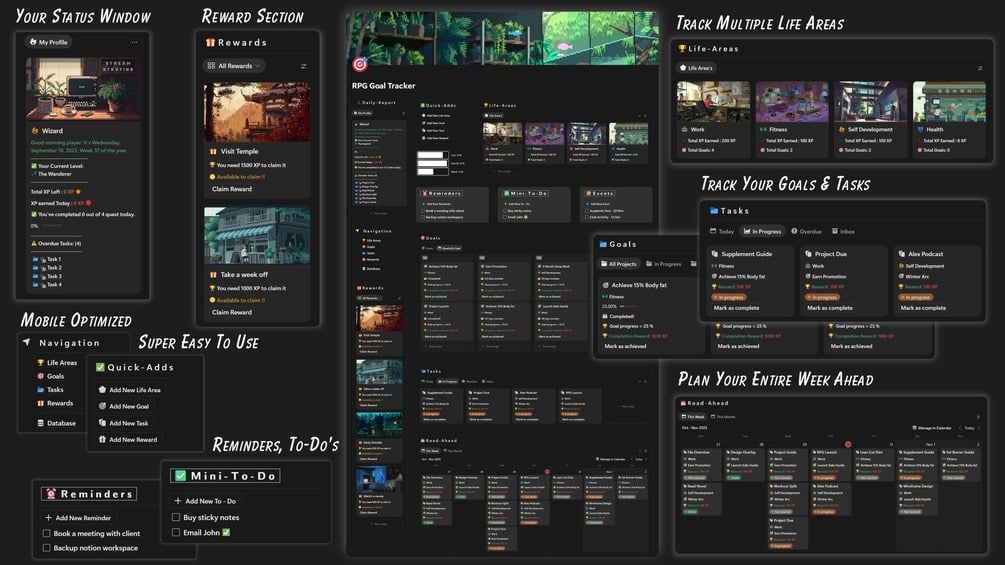This screenshot has height=565, width=1005.
Task: Open the Work life-area cover image
Action: tap(713, 101)
